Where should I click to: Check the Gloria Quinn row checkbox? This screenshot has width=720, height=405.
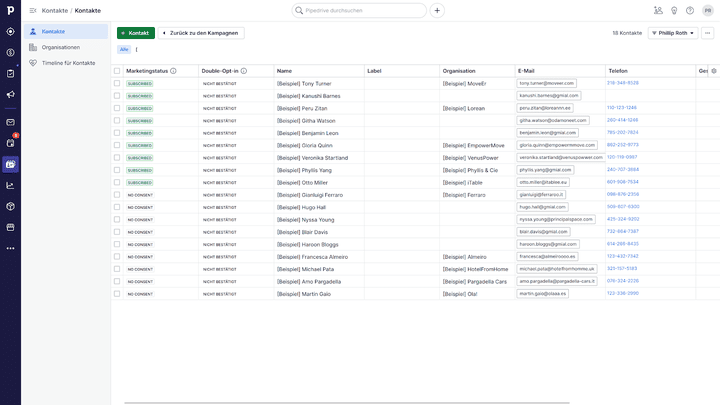pyautogui.click(x=117, y=146)
